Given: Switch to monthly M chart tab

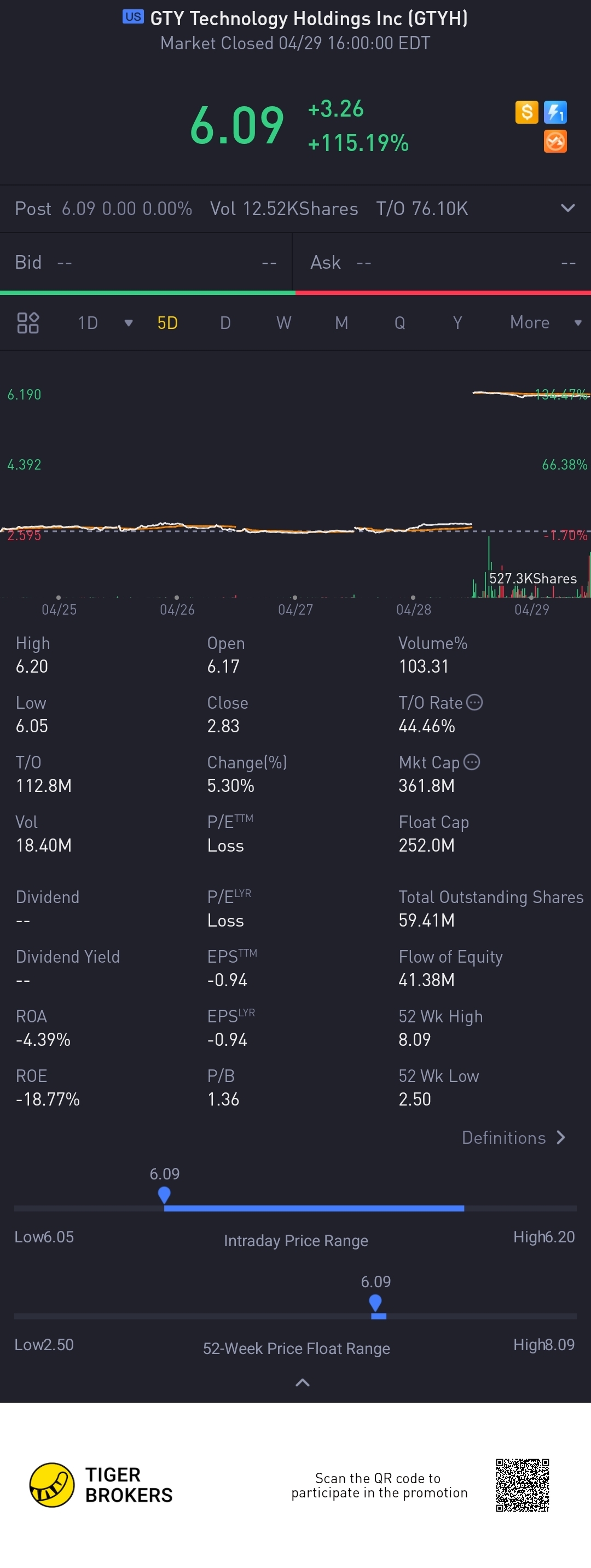Looking at the screenshot, I should pos(341,322).
